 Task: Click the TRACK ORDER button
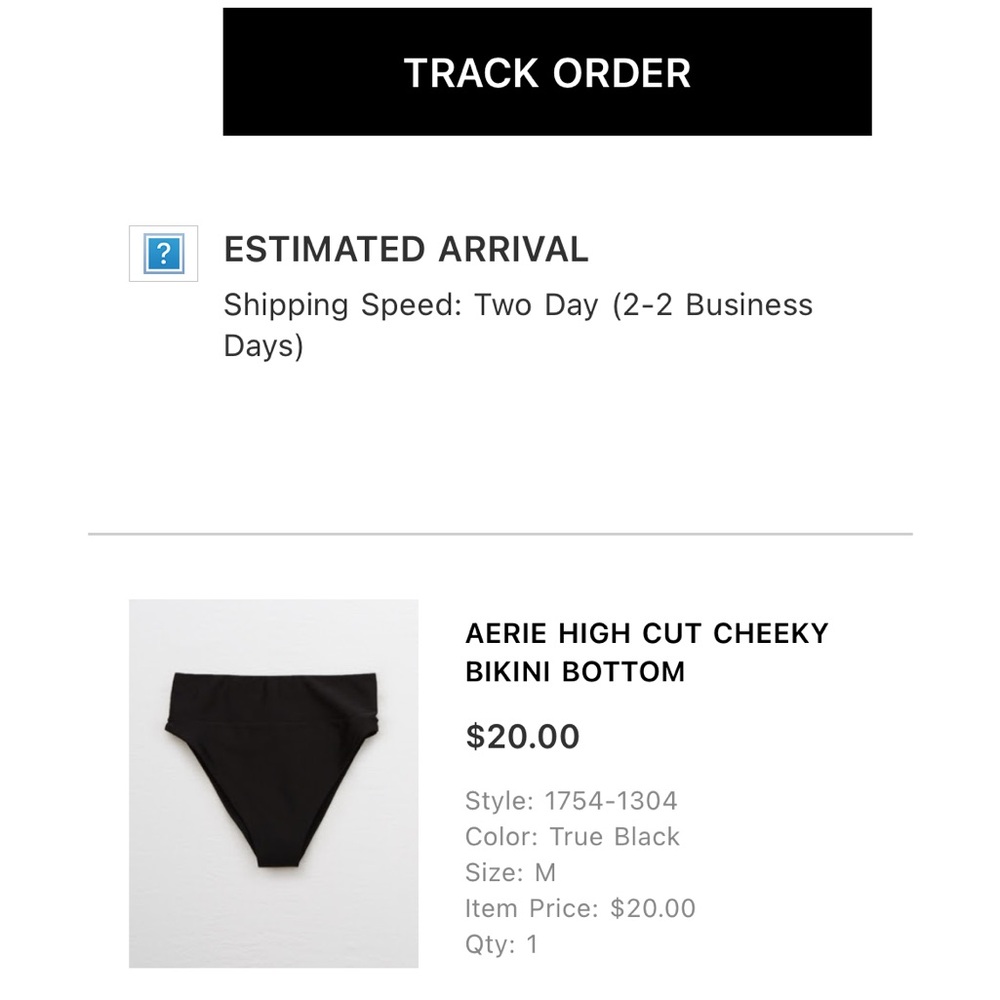(547, 72)
